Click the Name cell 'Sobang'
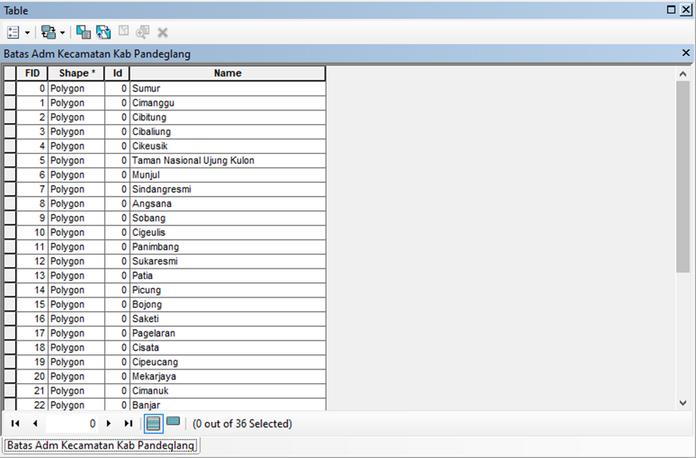This screenshot has height=458, width=696. click(228, 218)
